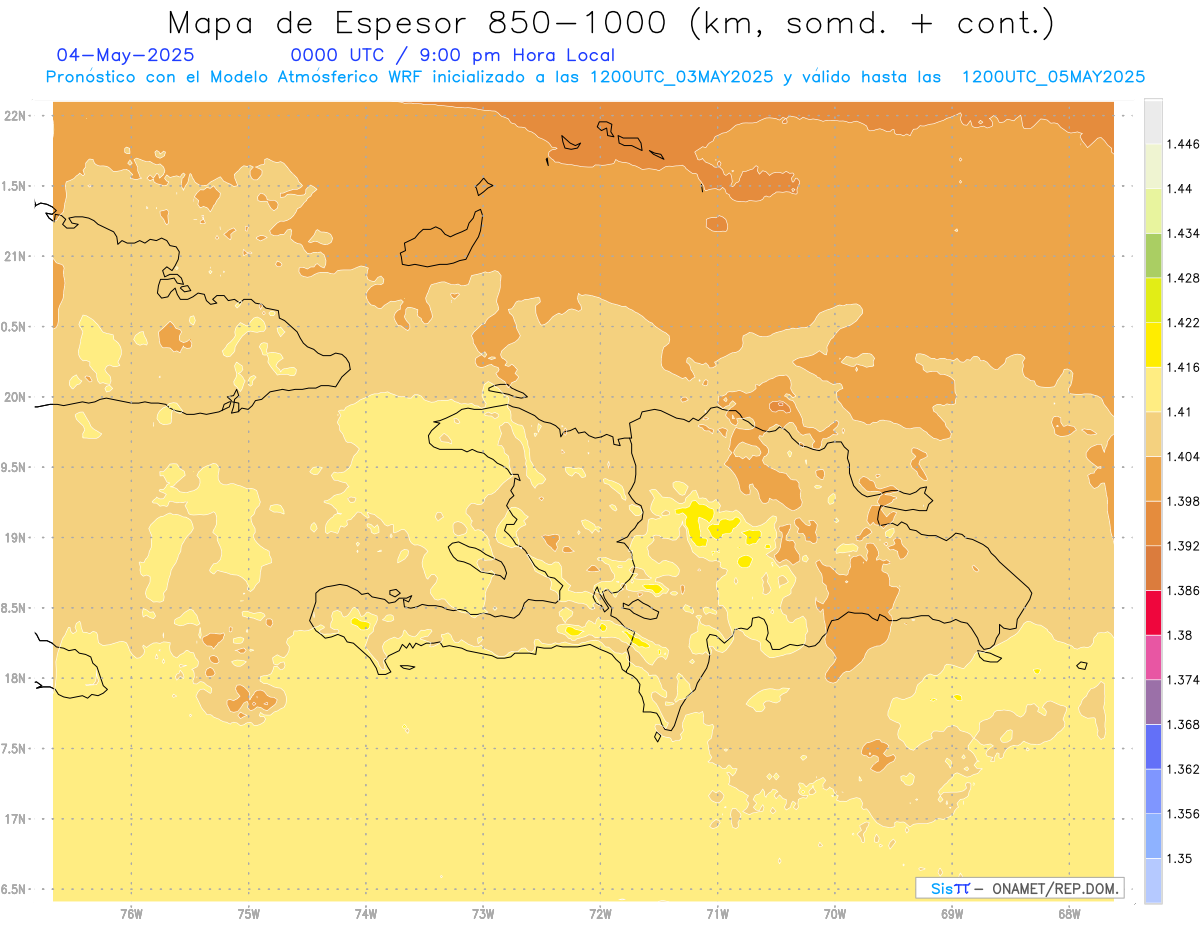Pick the purple color bar segment above 1.368
Image resolution: width=1200 pixels, height=927 pixels.
(1153, 701)
